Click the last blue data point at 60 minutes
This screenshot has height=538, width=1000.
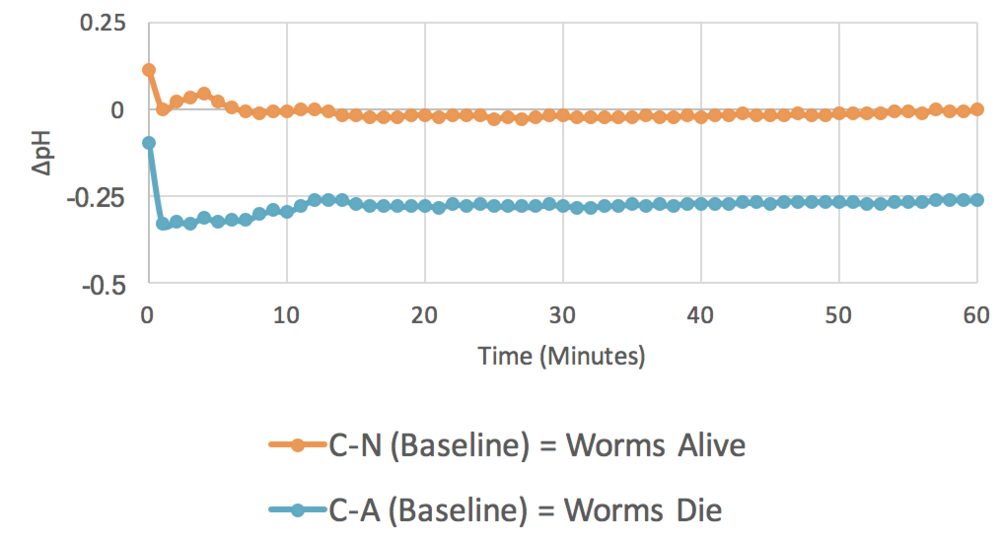coord(976,200)
